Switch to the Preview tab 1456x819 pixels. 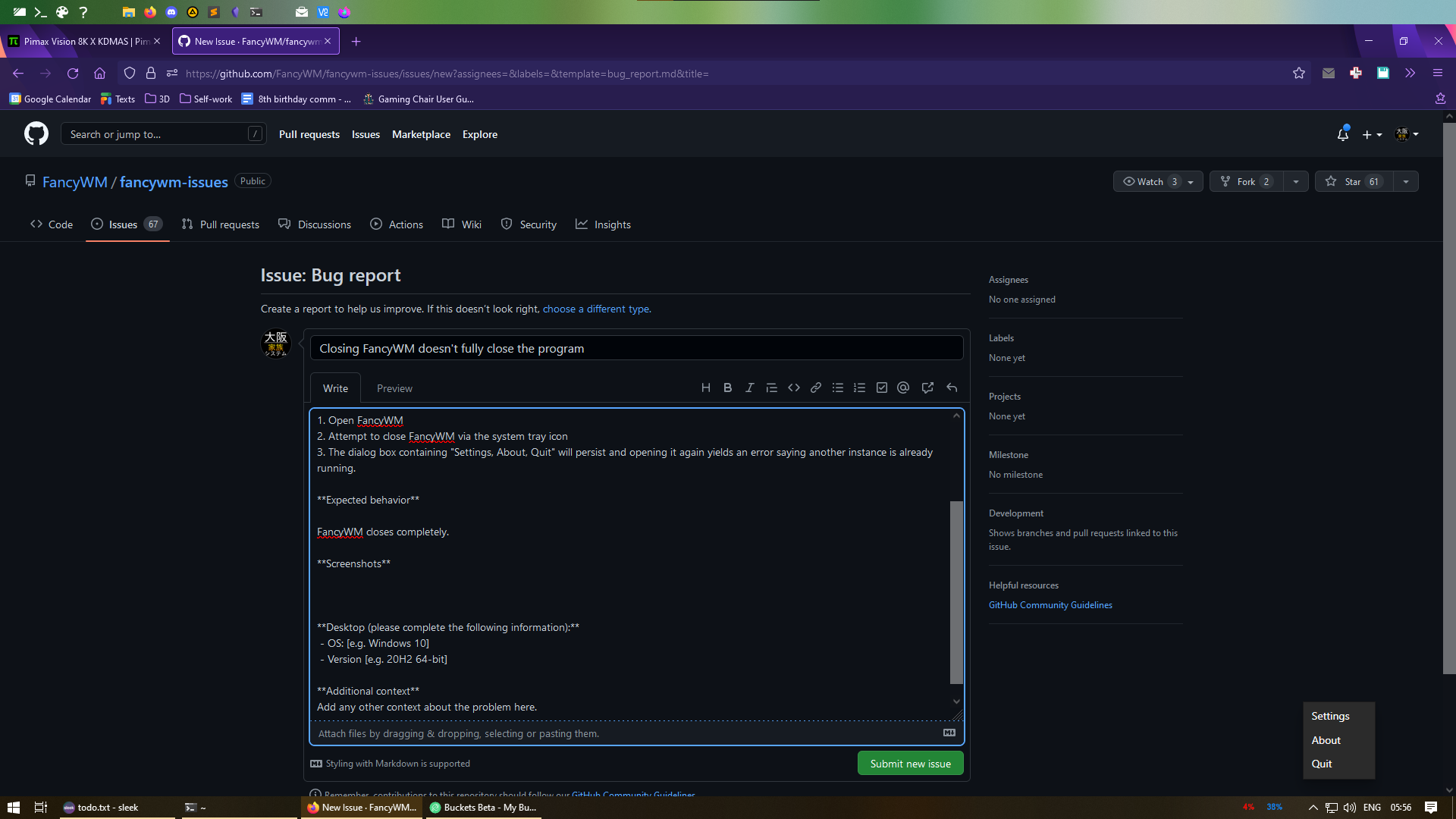(x=394, y=388)
